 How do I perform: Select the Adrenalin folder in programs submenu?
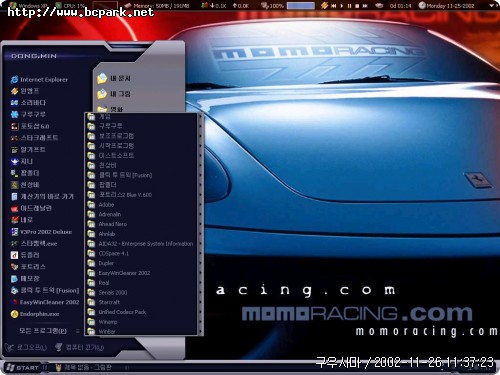(x=143, y=214)
